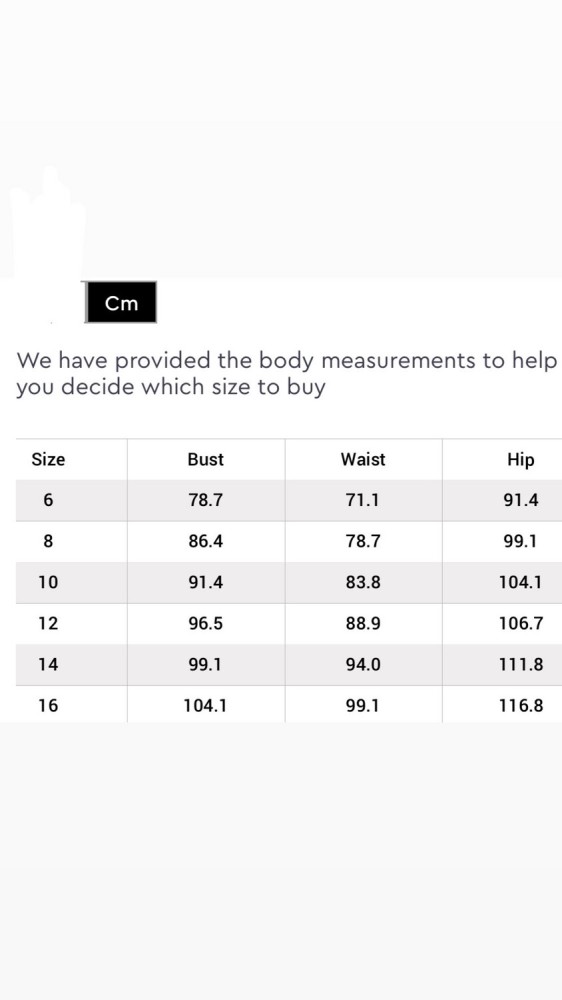The height and width of the screenshot is (1000, 562).
Task: Click the 71.1 waist value
Action: pyautogui.click(x=363, y=500)
